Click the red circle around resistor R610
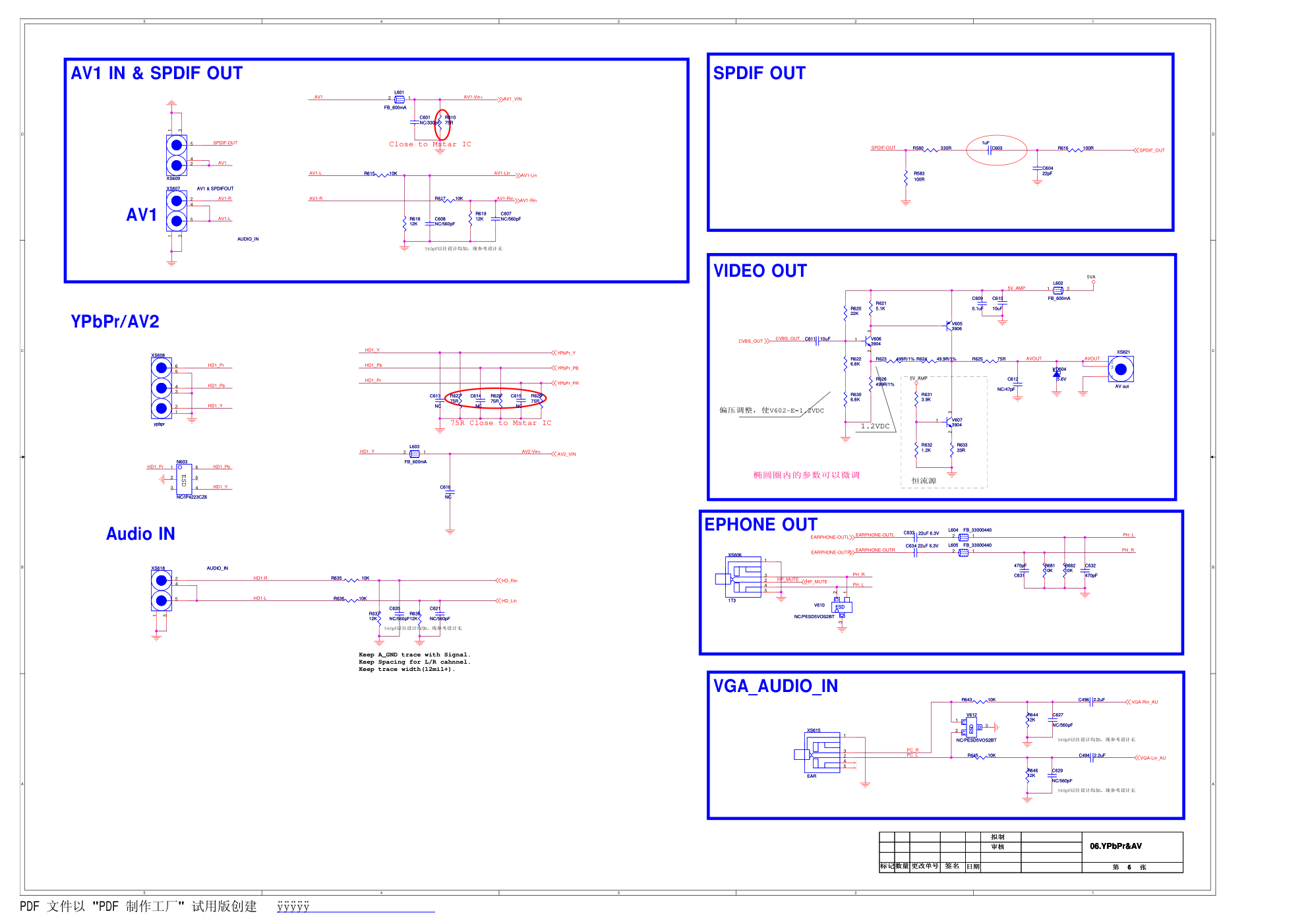Viewport: 1308px width, 924px height. pyautogui.click(x=442, y=124)
